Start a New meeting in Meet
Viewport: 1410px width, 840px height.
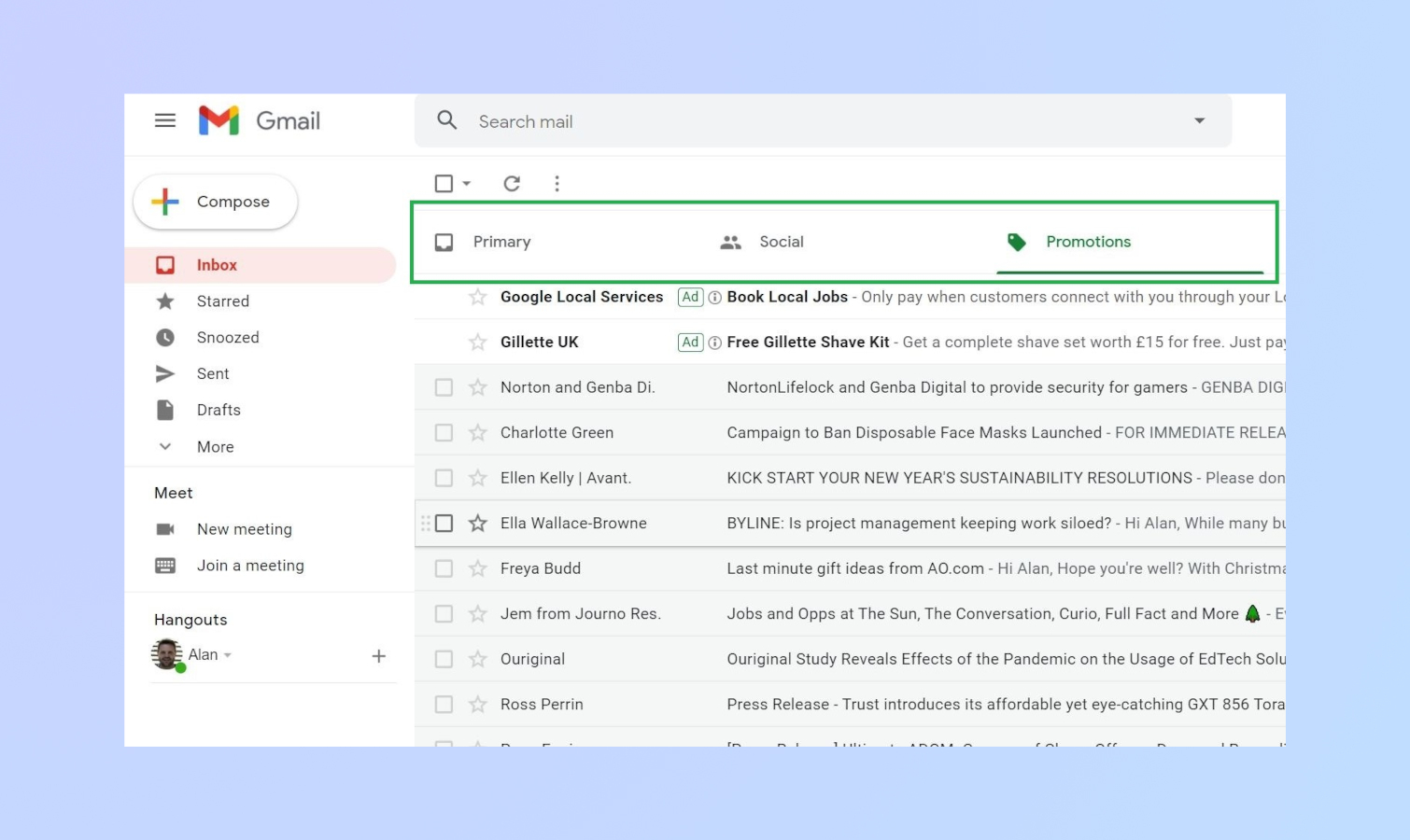point(244,528)
